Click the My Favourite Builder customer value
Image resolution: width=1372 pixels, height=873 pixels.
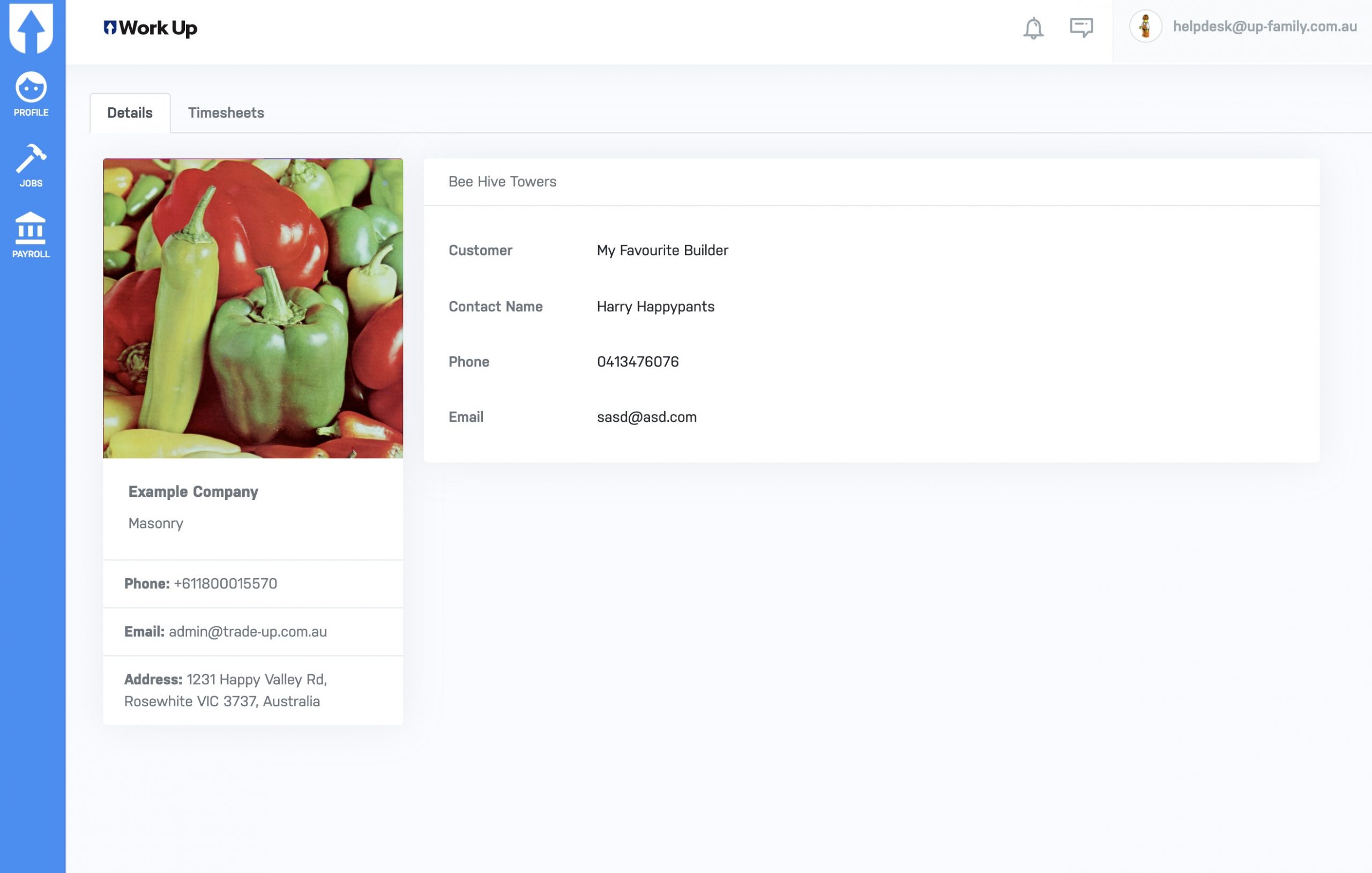(x=662, y=250)
